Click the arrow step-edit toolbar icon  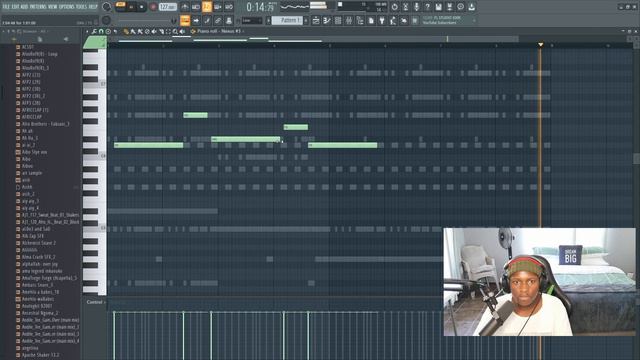coord(196,20)
